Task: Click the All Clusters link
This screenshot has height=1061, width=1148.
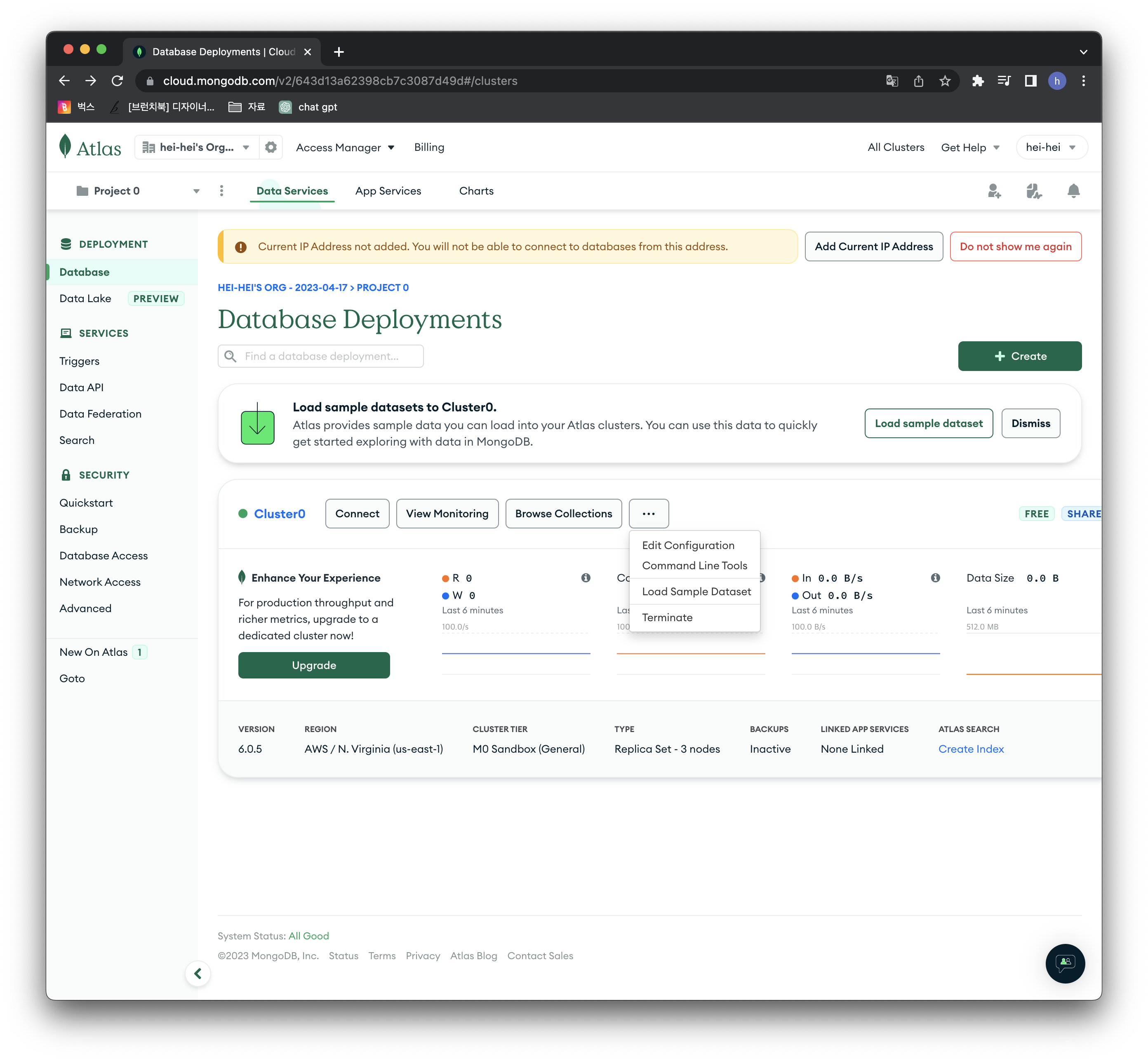Action: click(895, 148)
